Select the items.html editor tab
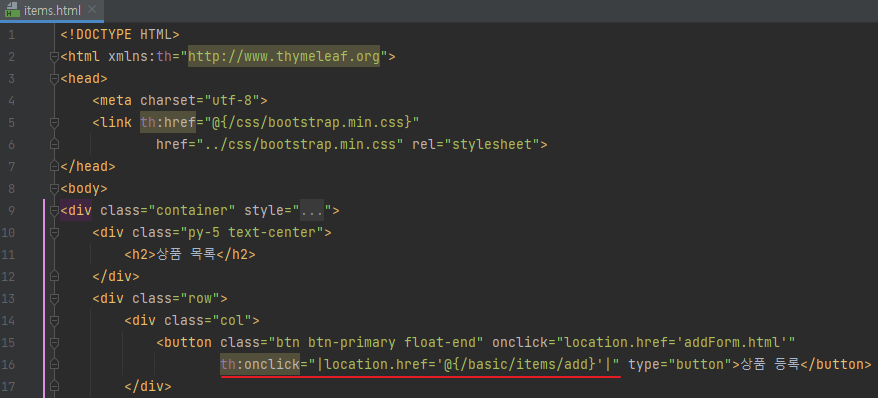Screen dimensions: 878x398 coord(52,10)
